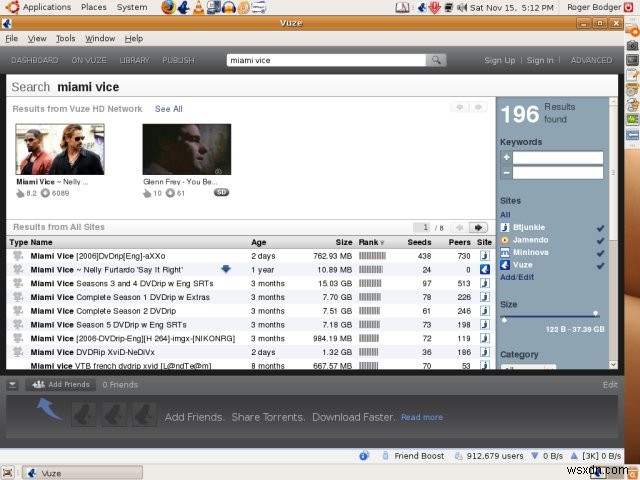Go to next results page arrow

(478, 227)
